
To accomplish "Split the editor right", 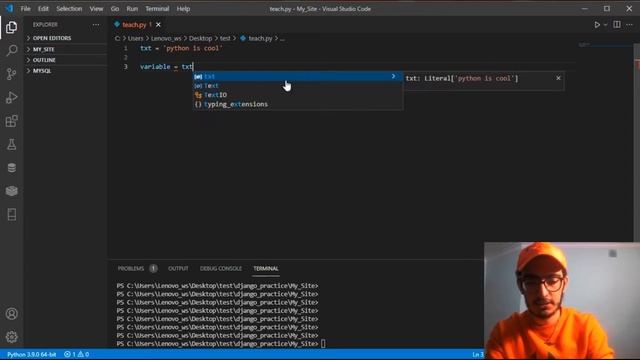I will pyautogui.click(x=617, y=24).
